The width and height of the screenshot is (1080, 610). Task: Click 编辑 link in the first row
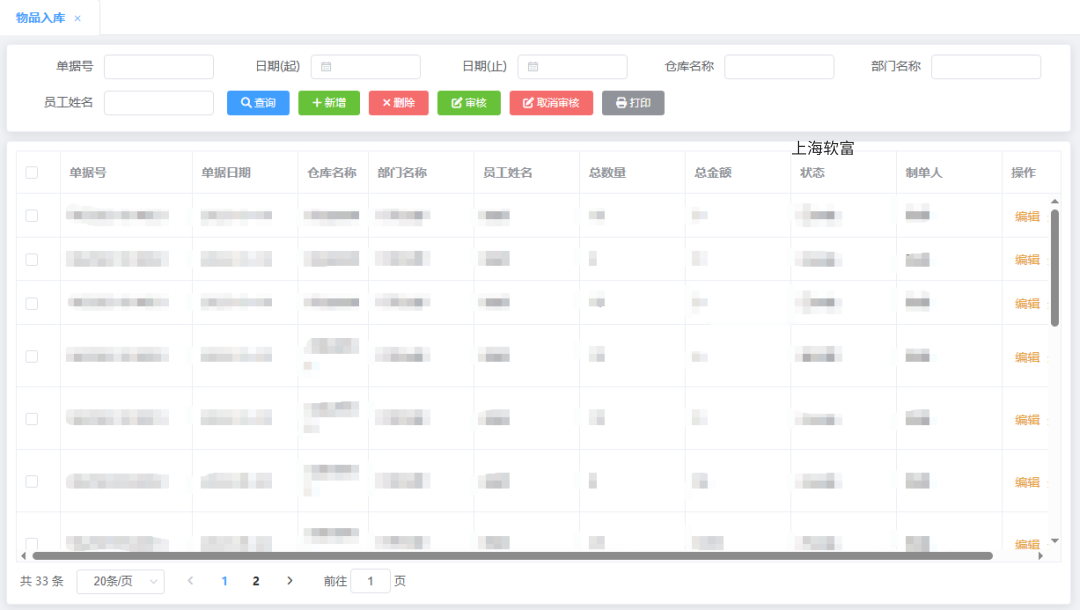1027,216
